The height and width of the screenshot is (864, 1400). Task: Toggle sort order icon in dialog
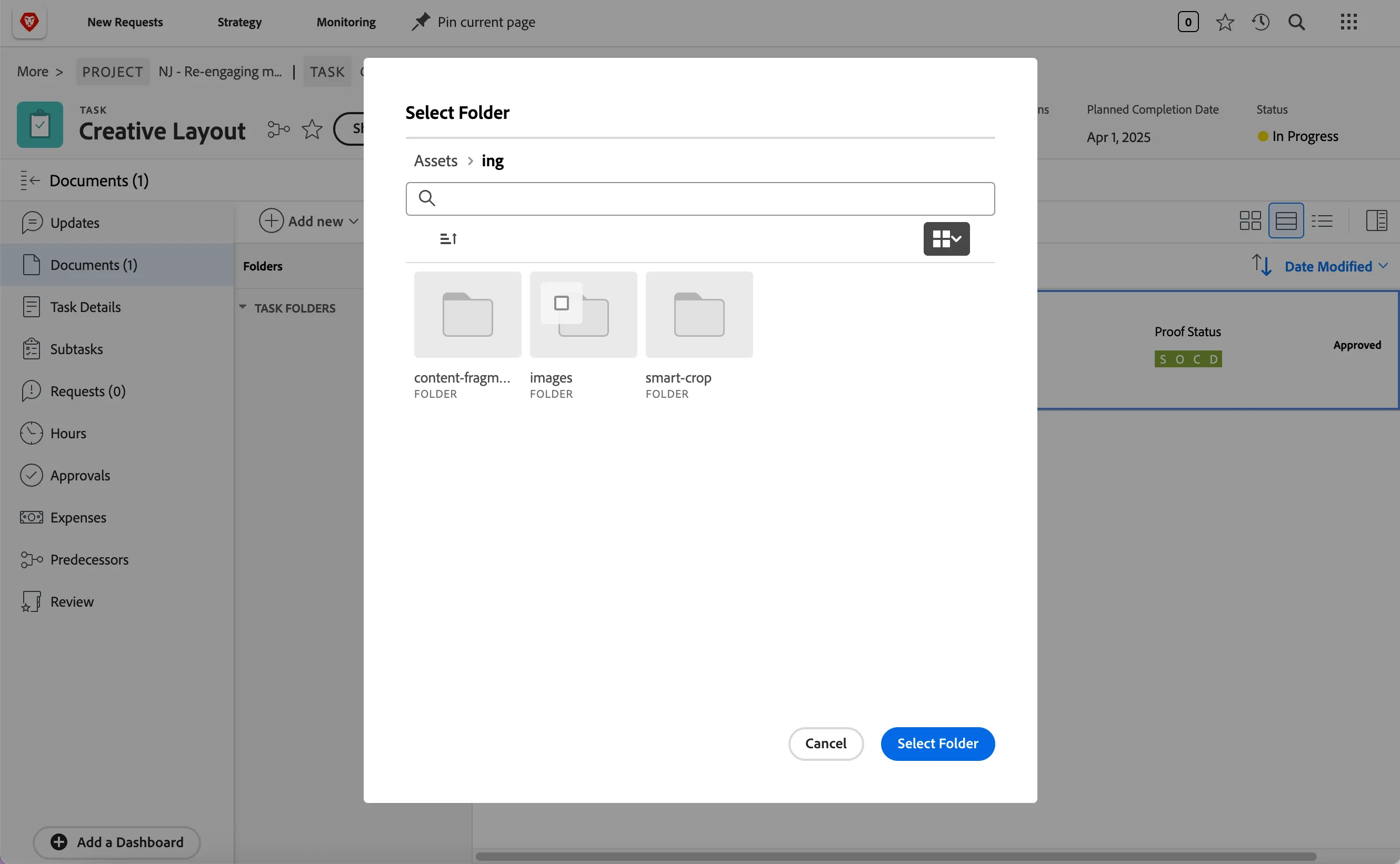(448, 239)
